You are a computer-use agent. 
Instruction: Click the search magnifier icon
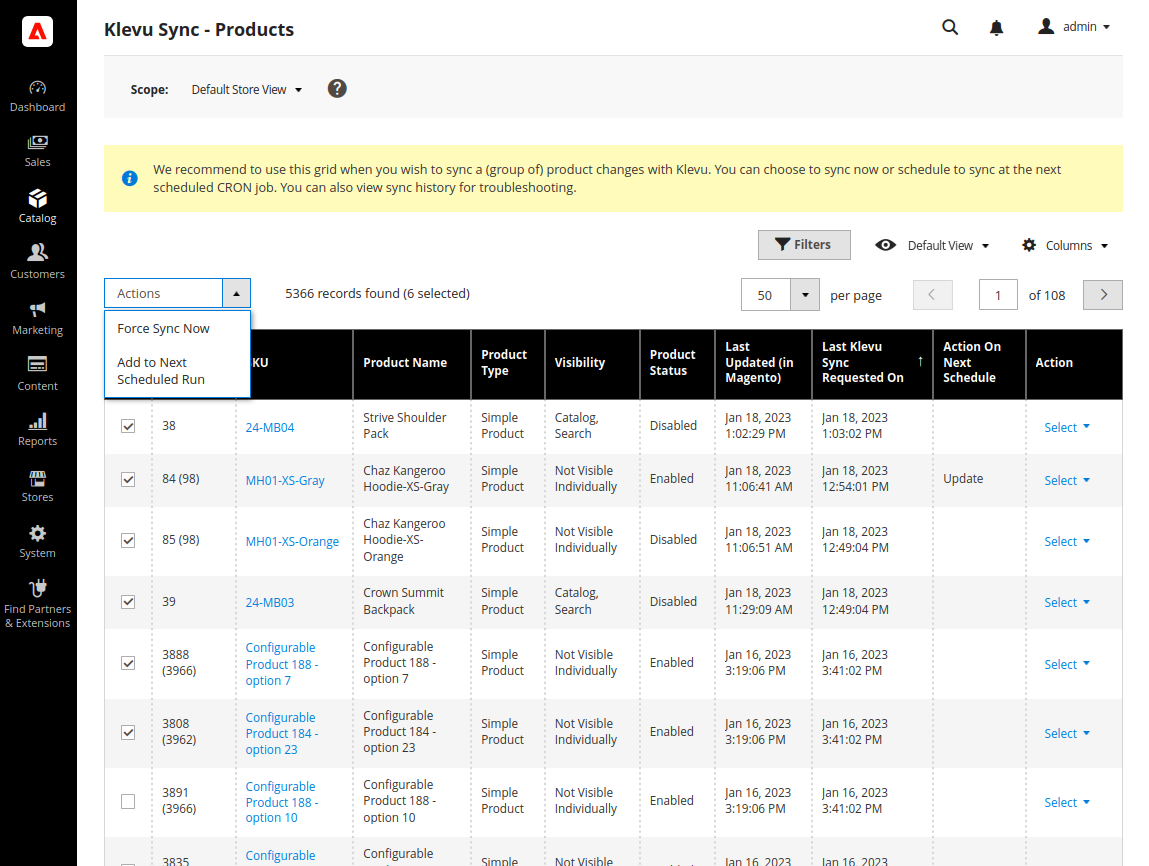click(950, 27)
